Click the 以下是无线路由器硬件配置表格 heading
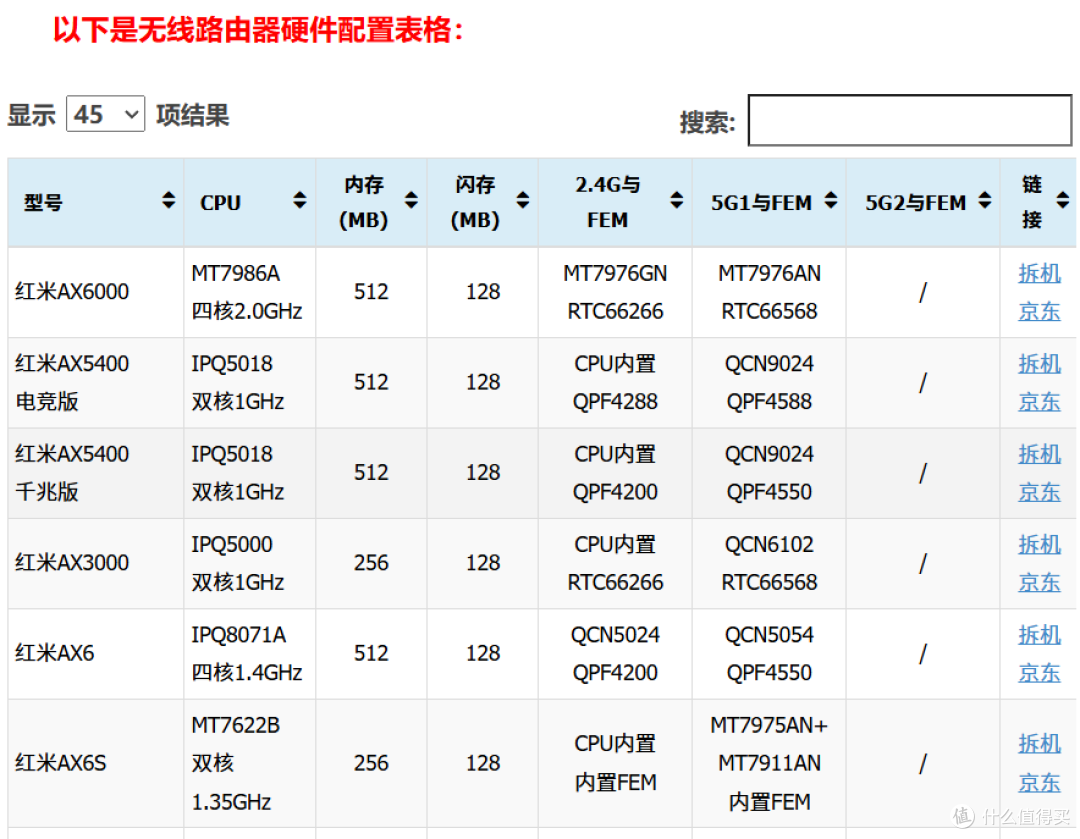The image size is (1080, 839). (x=258, y=30)
